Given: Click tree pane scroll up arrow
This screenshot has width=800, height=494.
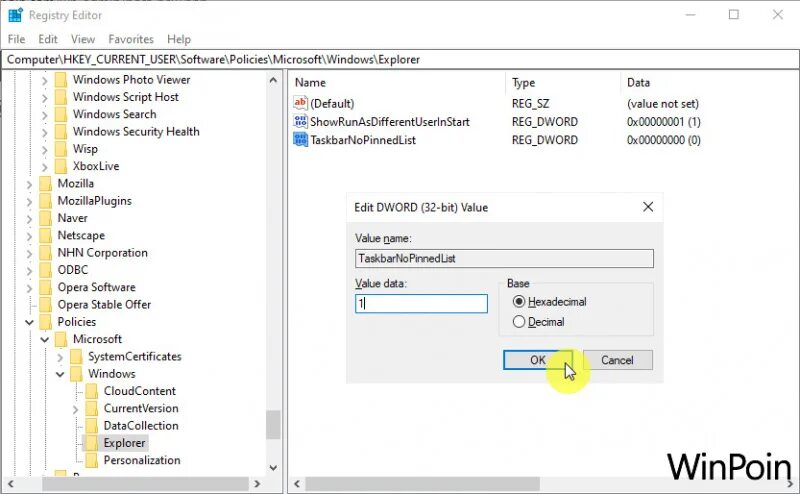Looking at the screenshot, I should click(273, 80).
